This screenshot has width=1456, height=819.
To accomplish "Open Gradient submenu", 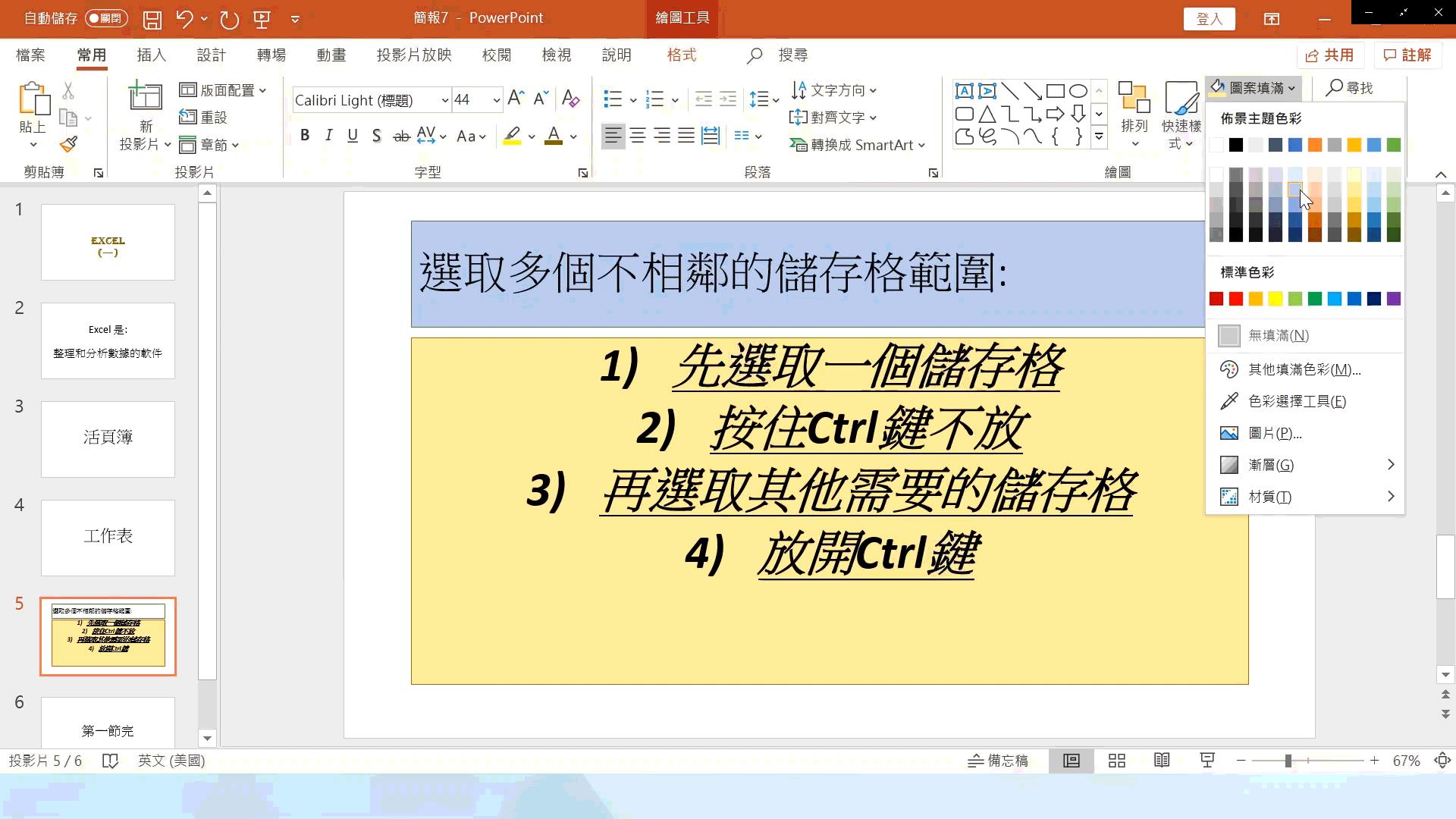I will click(x=1305, y=465).
